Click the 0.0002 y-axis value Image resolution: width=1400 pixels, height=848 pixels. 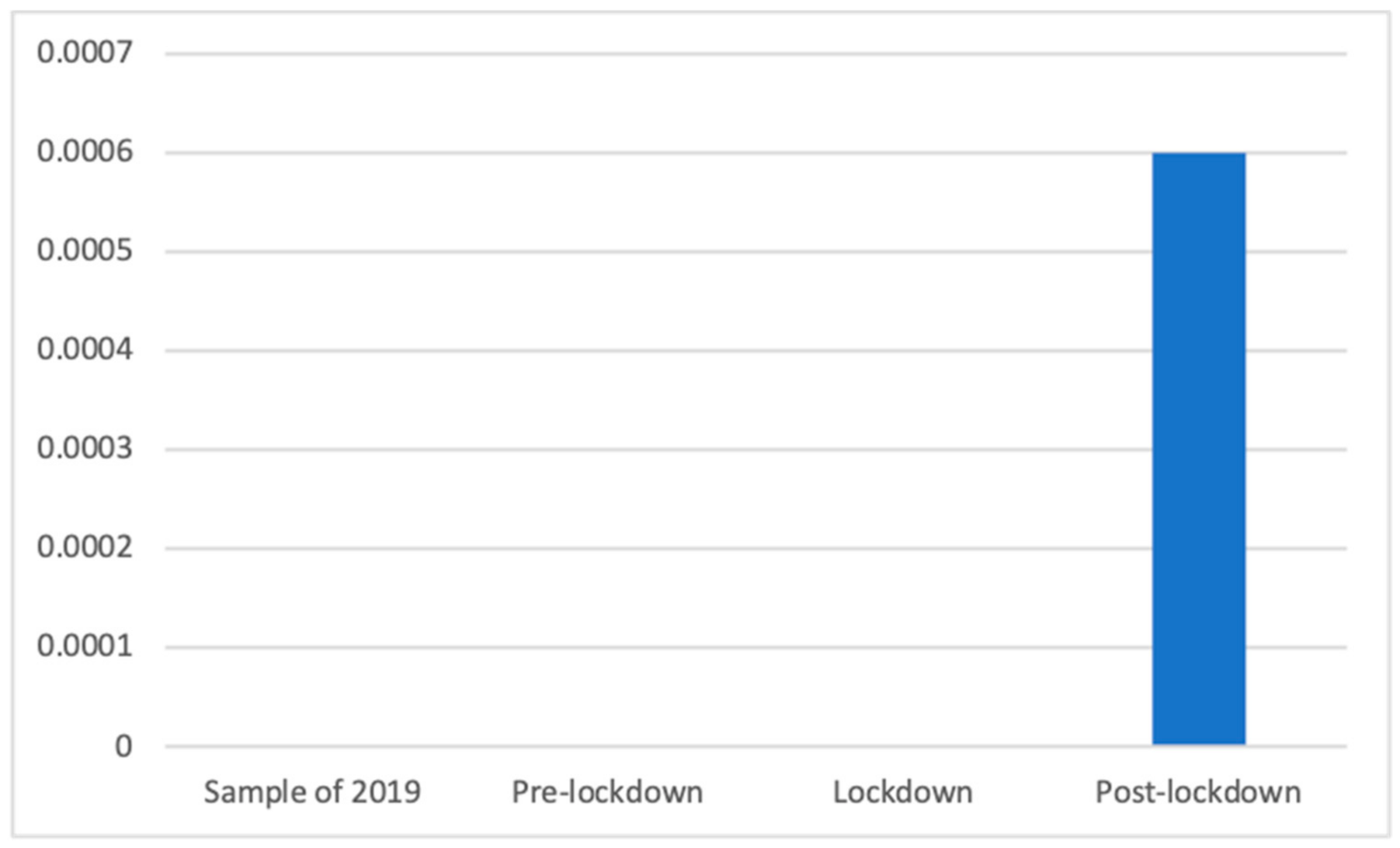point(85,547)
